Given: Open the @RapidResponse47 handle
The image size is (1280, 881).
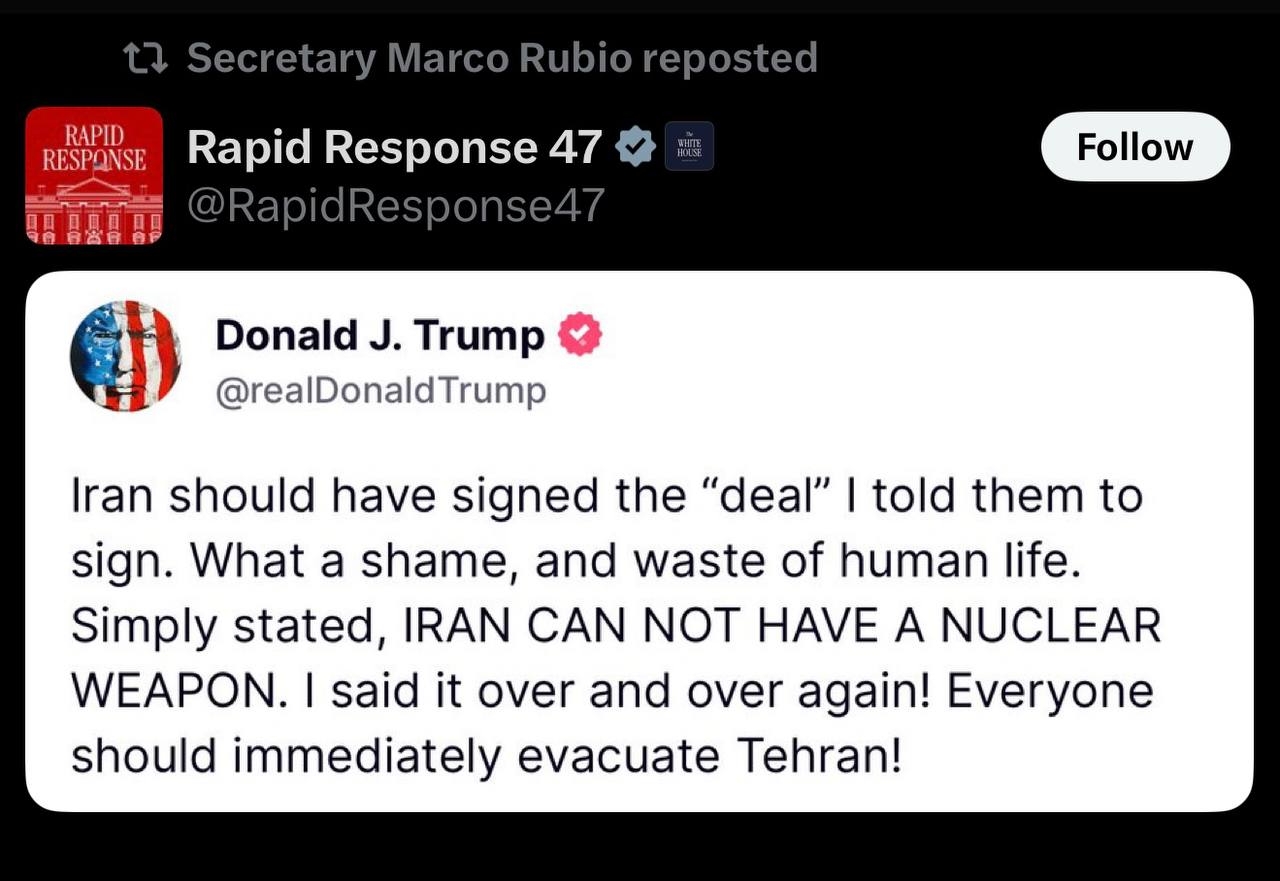Looking at the screenshot, I should pos(396,206).
